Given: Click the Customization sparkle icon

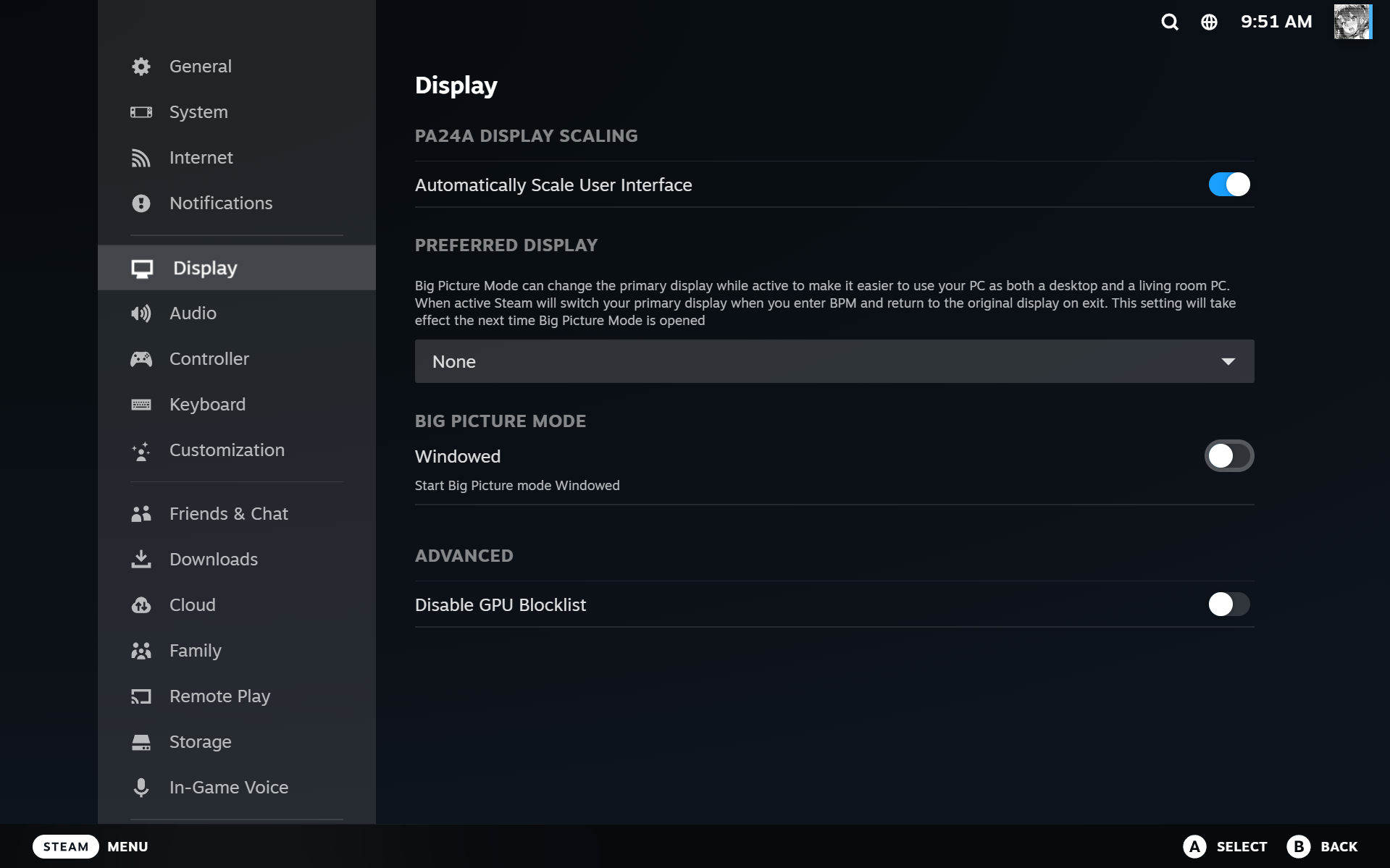Looking at the screenshot, I should click(x=141, y=450).
